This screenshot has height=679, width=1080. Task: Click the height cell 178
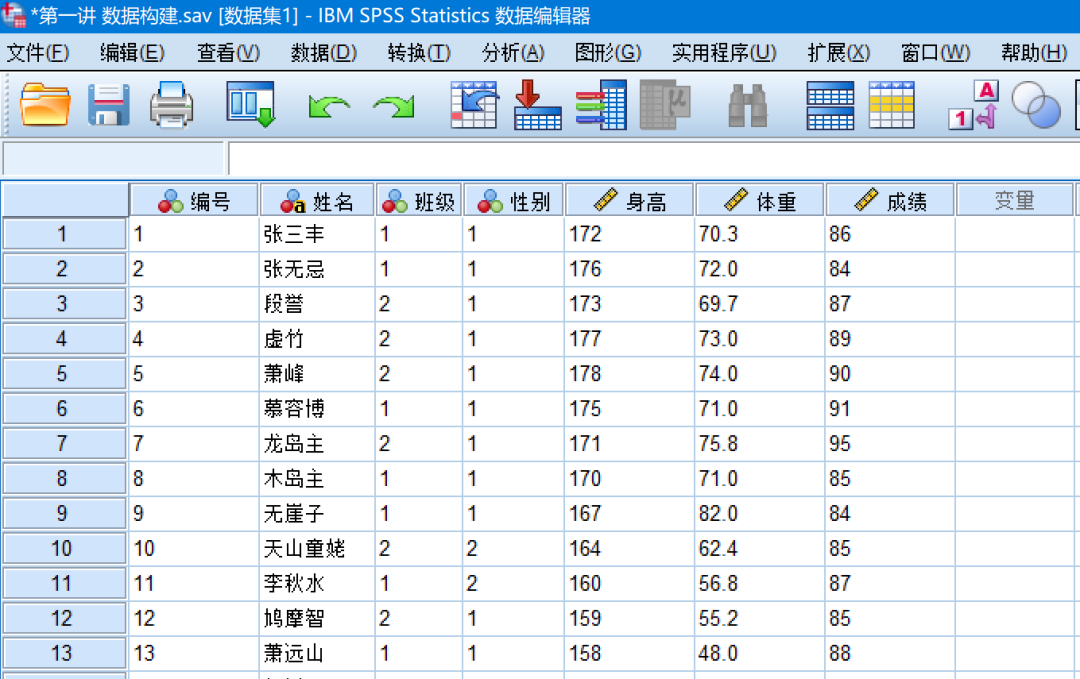click(630, 373)
